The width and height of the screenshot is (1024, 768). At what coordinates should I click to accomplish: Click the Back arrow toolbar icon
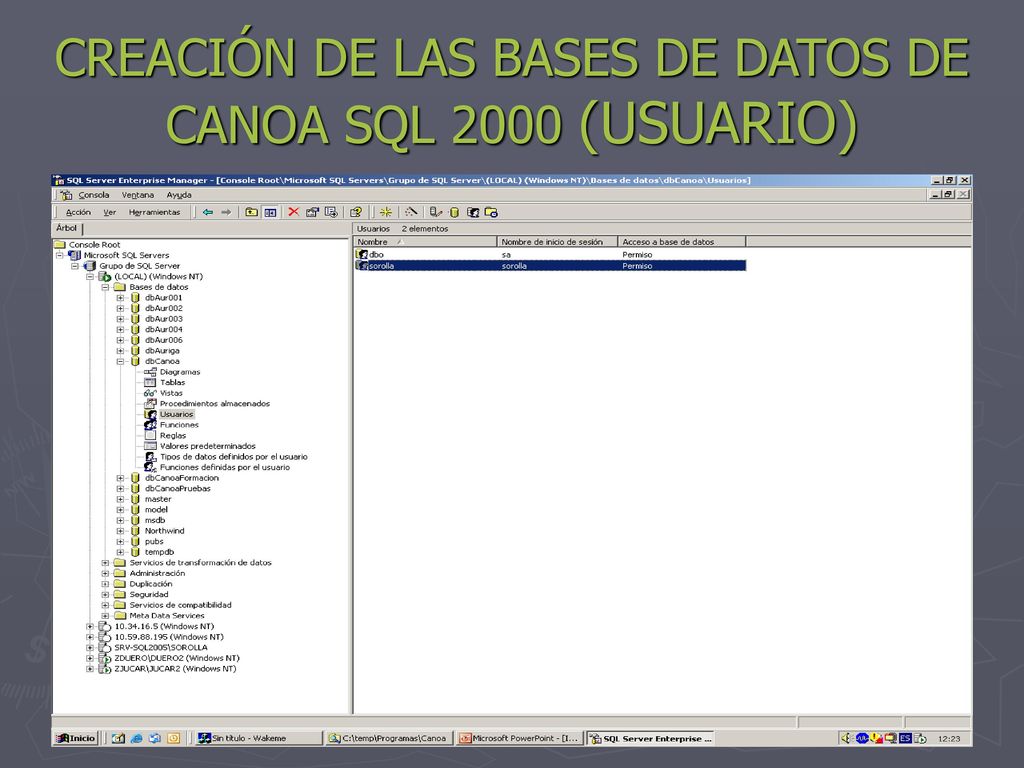pyautogui.click(x=208, y=212)
